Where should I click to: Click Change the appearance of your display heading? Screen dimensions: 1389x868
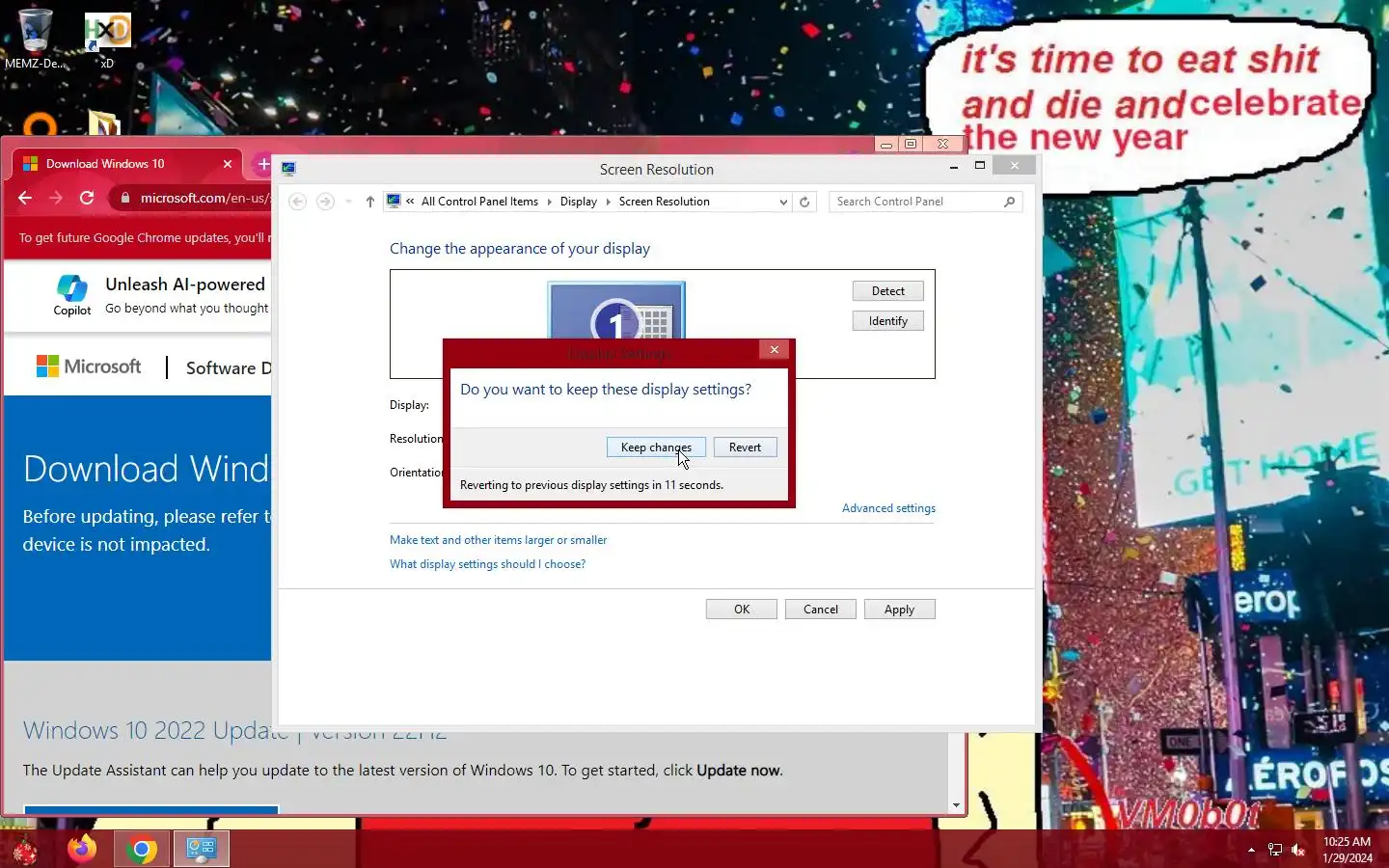(x=520, y=249)
